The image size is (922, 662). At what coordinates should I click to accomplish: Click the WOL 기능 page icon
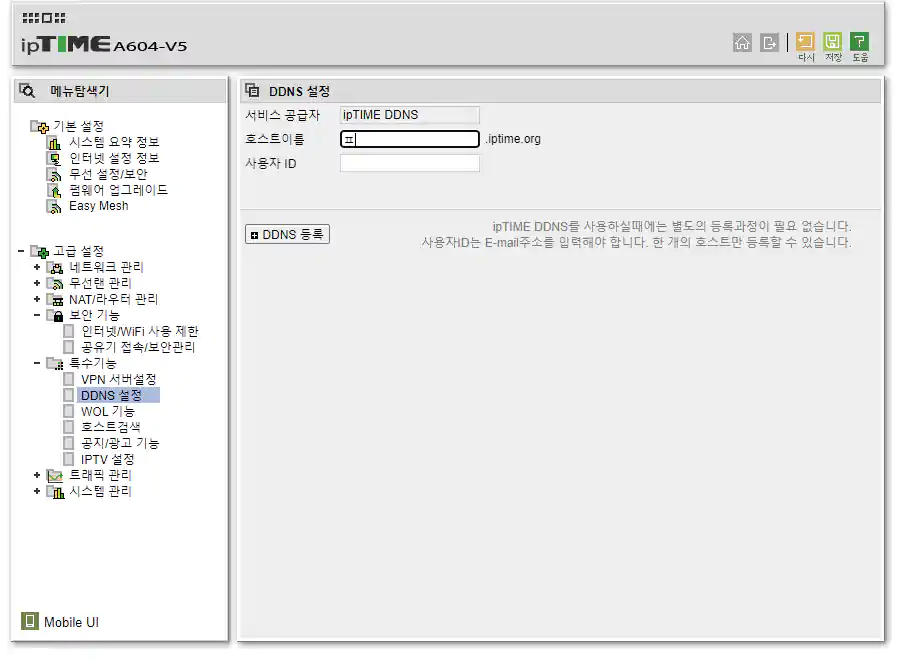69,411
